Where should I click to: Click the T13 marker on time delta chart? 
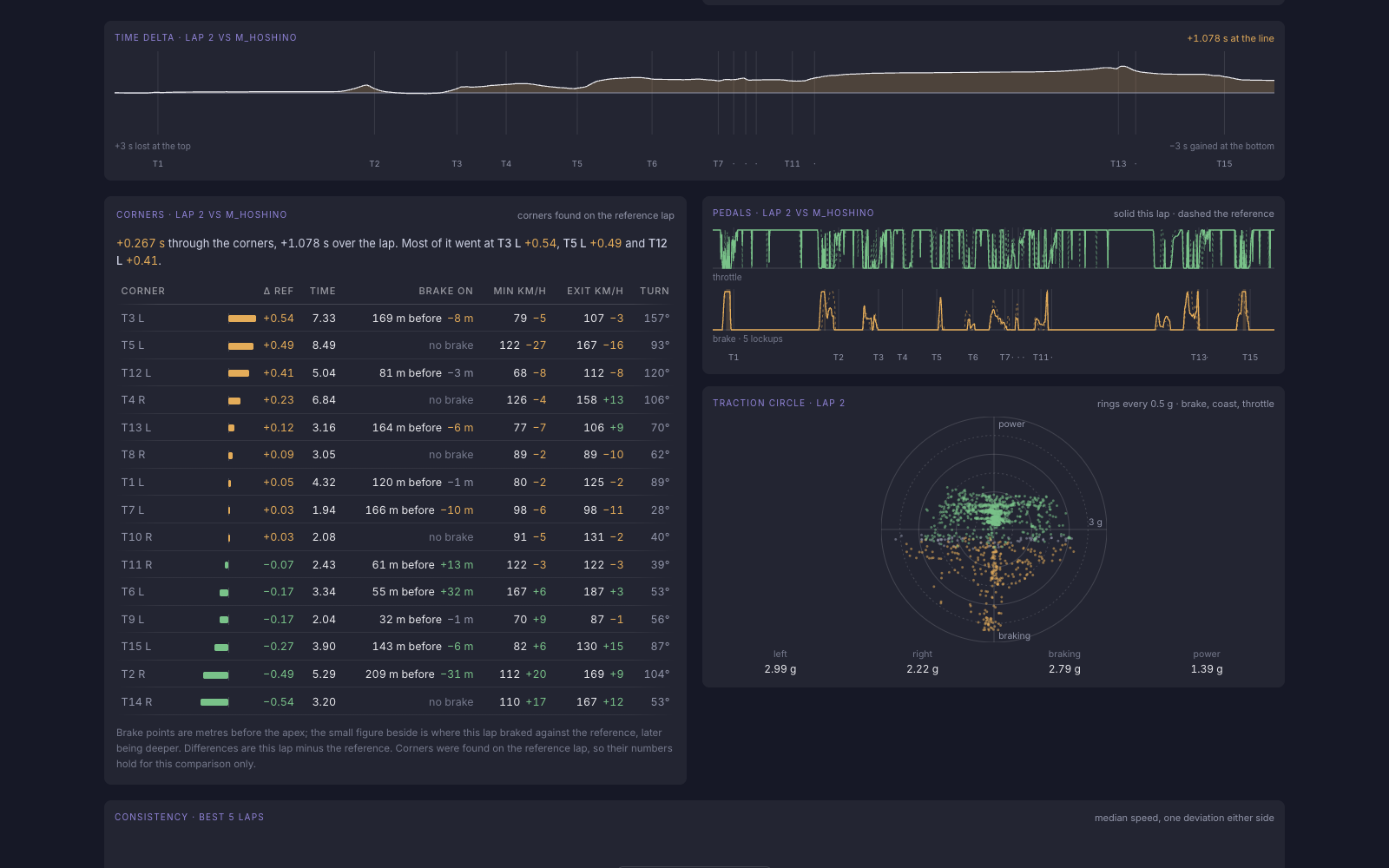(x=1118, y=164)
